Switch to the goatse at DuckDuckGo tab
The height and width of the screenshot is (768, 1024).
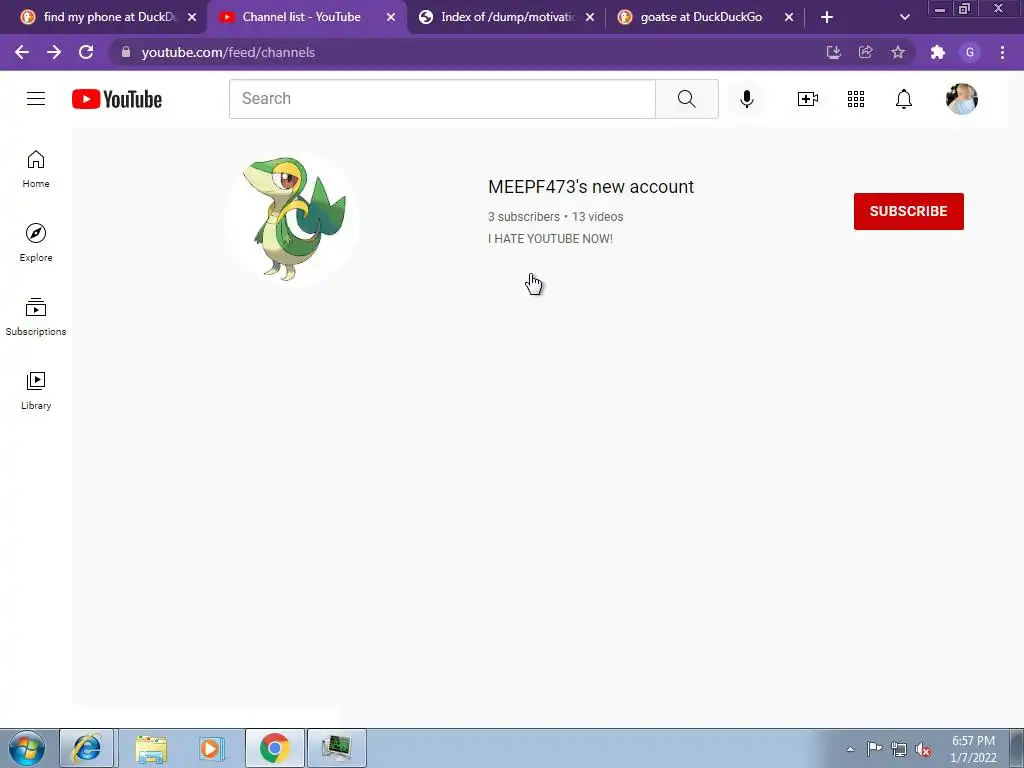coord(701,17)
